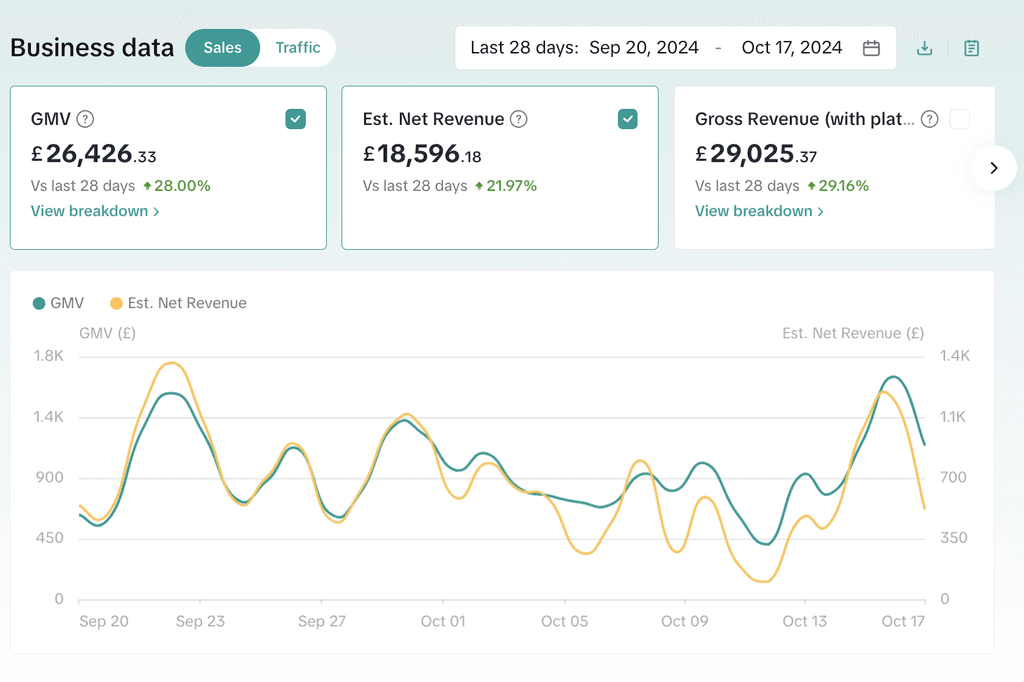The width and height of the screenshot is (1024, 682).
Task: Expand View breakdown under Gross Revenue
Action: [759, 211]
